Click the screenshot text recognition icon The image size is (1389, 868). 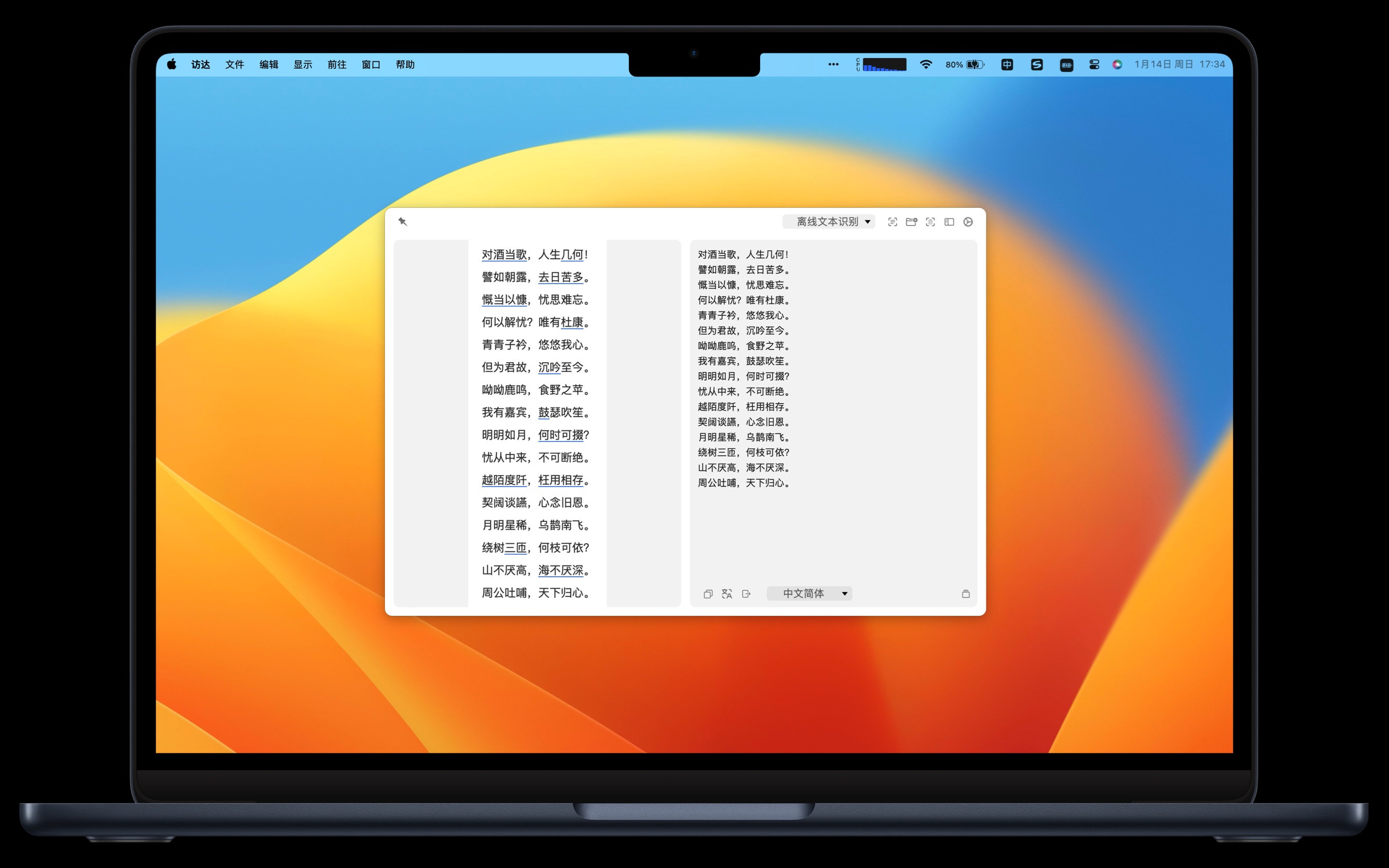893,222
